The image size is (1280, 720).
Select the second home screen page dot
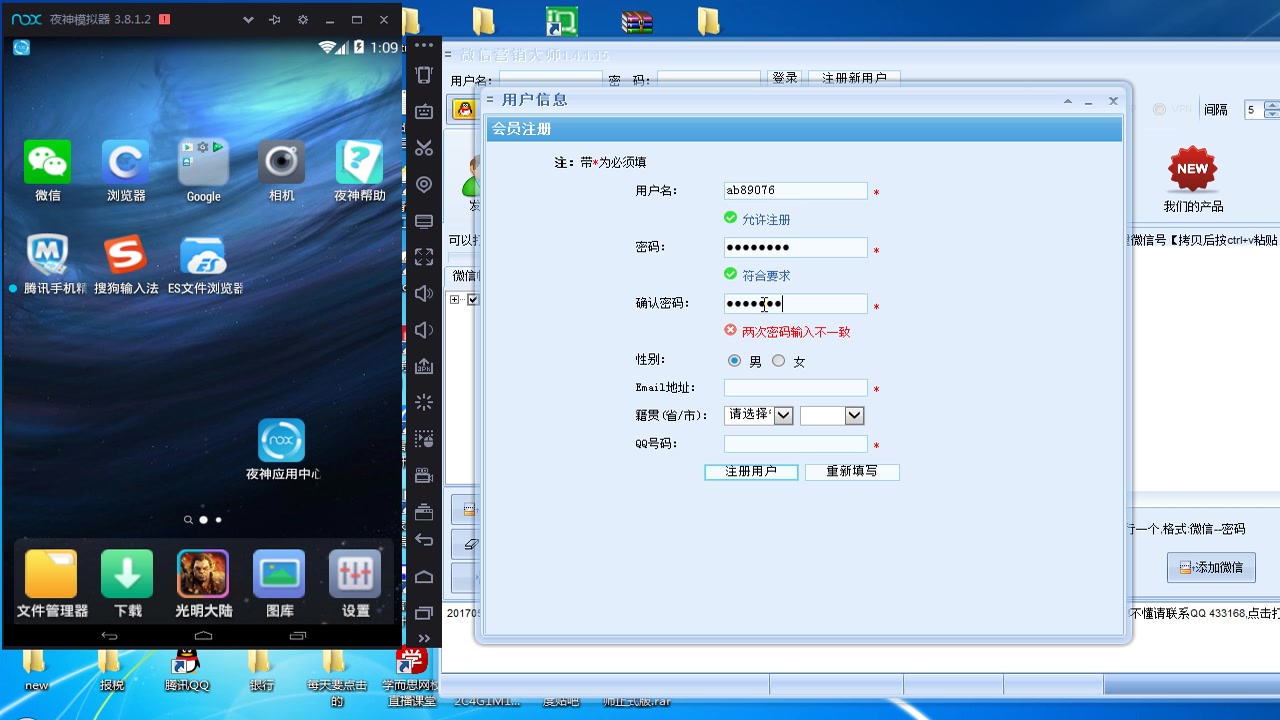pos(219,520)
